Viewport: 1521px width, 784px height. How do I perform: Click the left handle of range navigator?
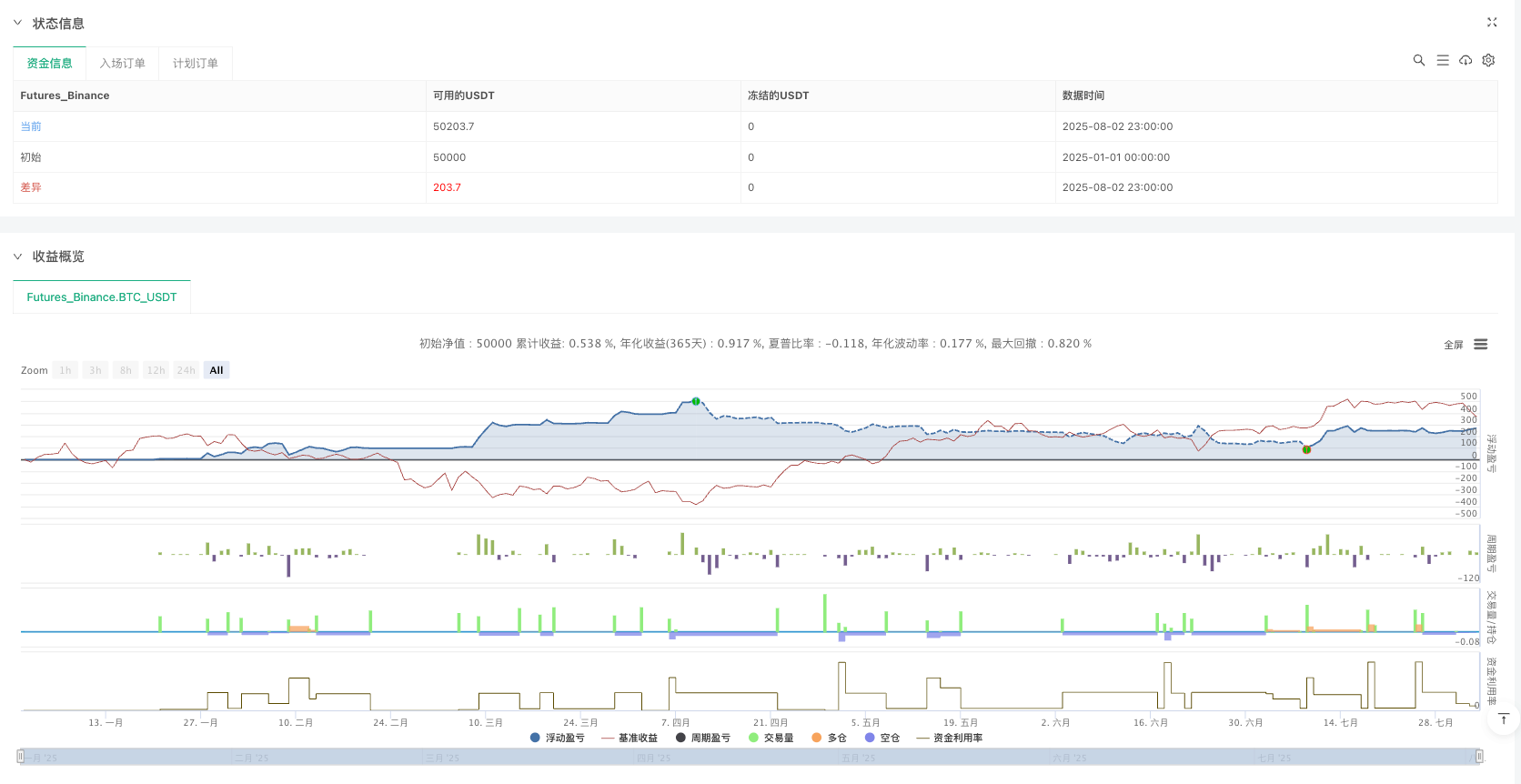pos(21,756)
